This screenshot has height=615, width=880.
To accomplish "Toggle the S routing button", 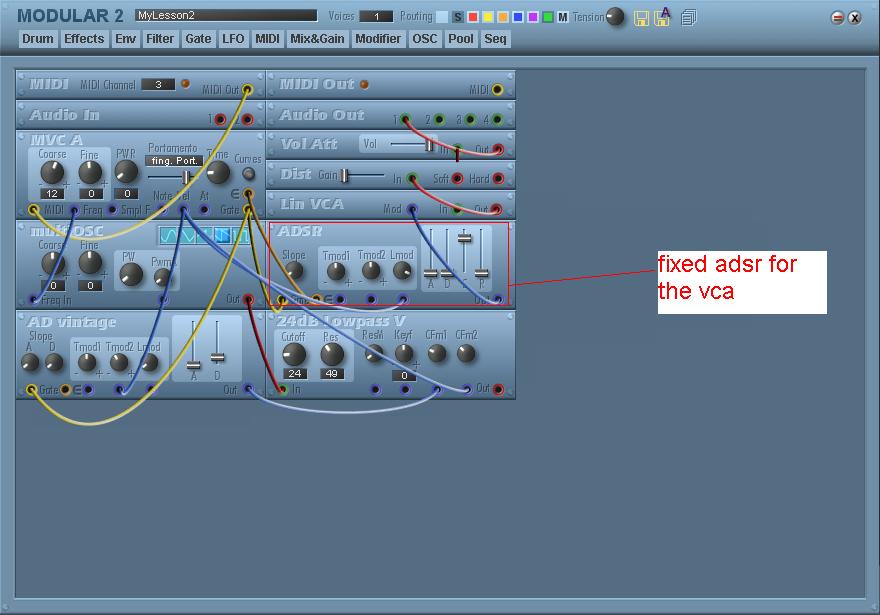I will [x=458, y=17].
